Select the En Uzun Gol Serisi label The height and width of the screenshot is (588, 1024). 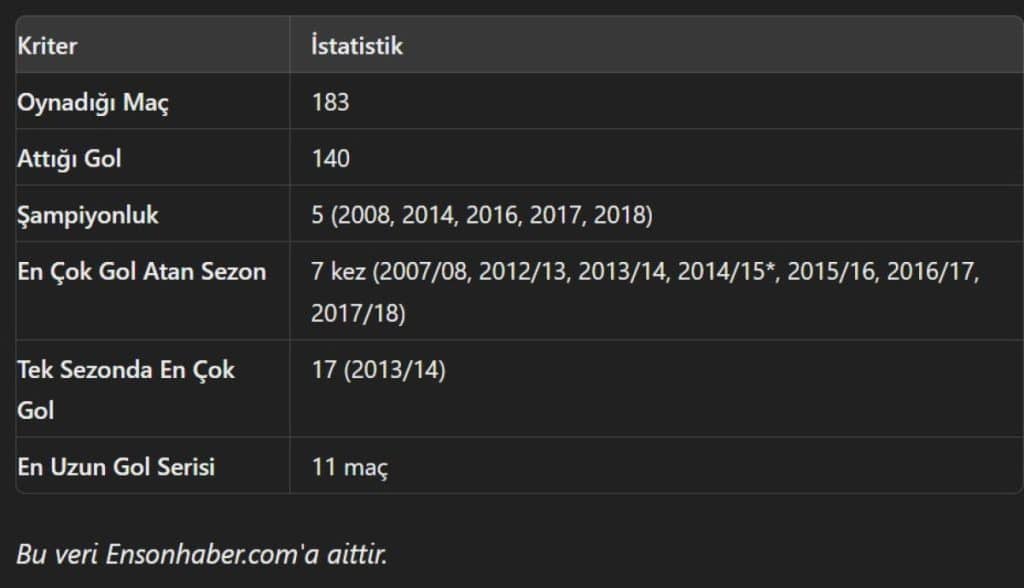coord(116,467)
